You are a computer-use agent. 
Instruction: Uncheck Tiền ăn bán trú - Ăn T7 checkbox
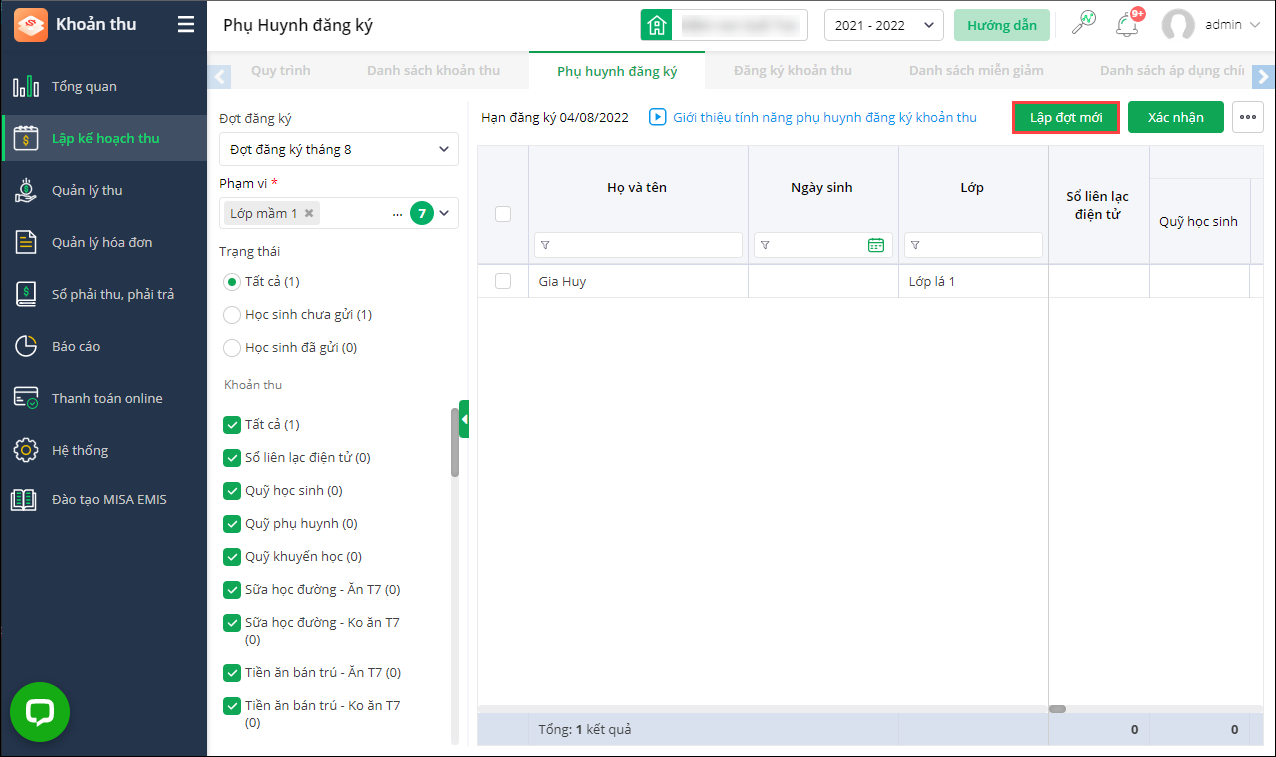[x=232, y=673]
